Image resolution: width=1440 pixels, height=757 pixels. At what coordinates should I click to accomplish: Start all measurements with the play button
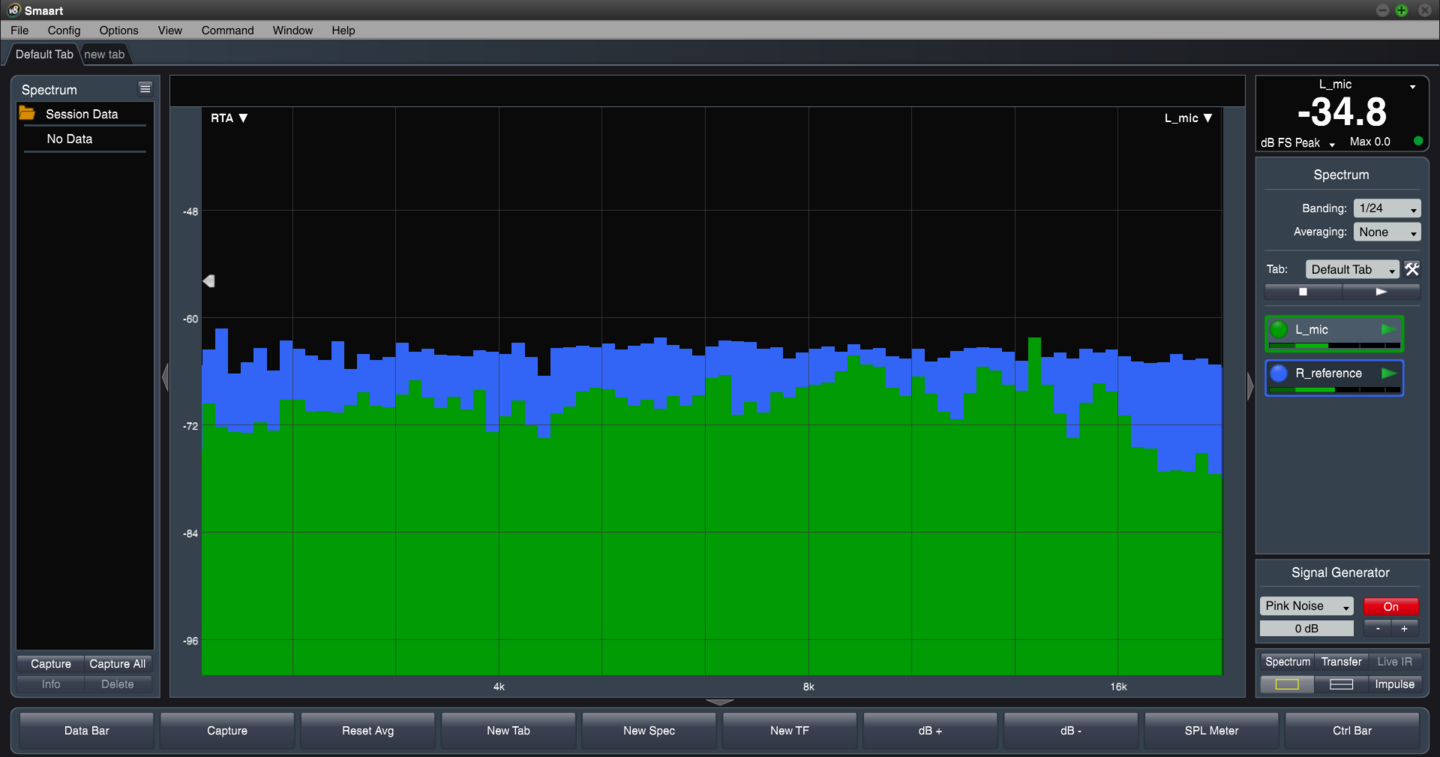1380,292
